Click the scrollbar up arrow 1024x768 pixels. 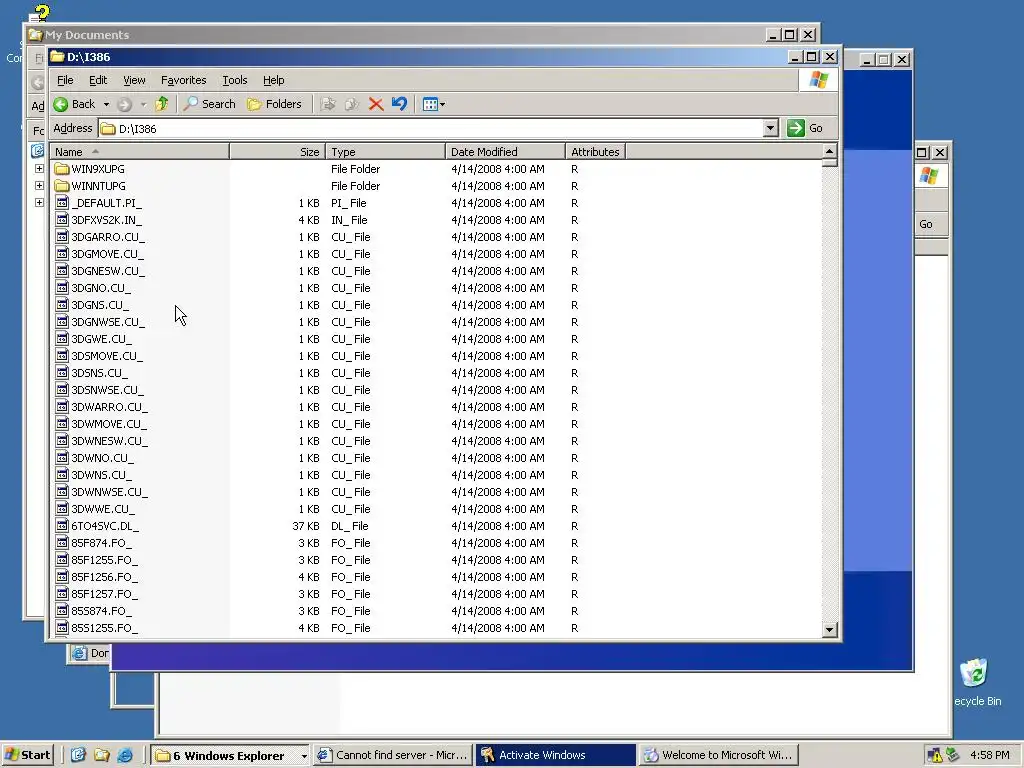pos(829,152)
